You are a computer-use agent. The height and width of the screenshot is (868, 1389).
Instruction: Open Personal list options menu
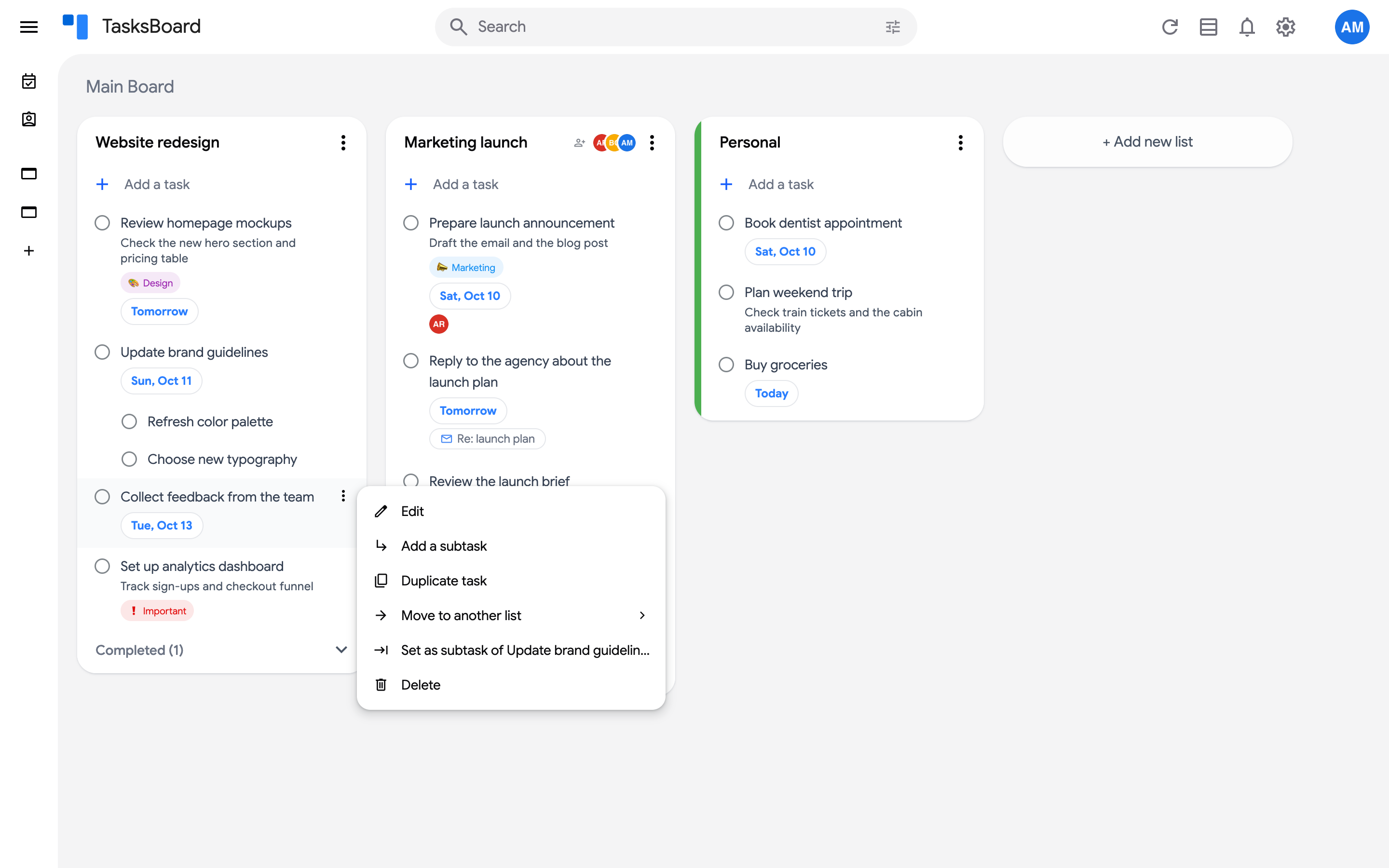coord(960,142)
